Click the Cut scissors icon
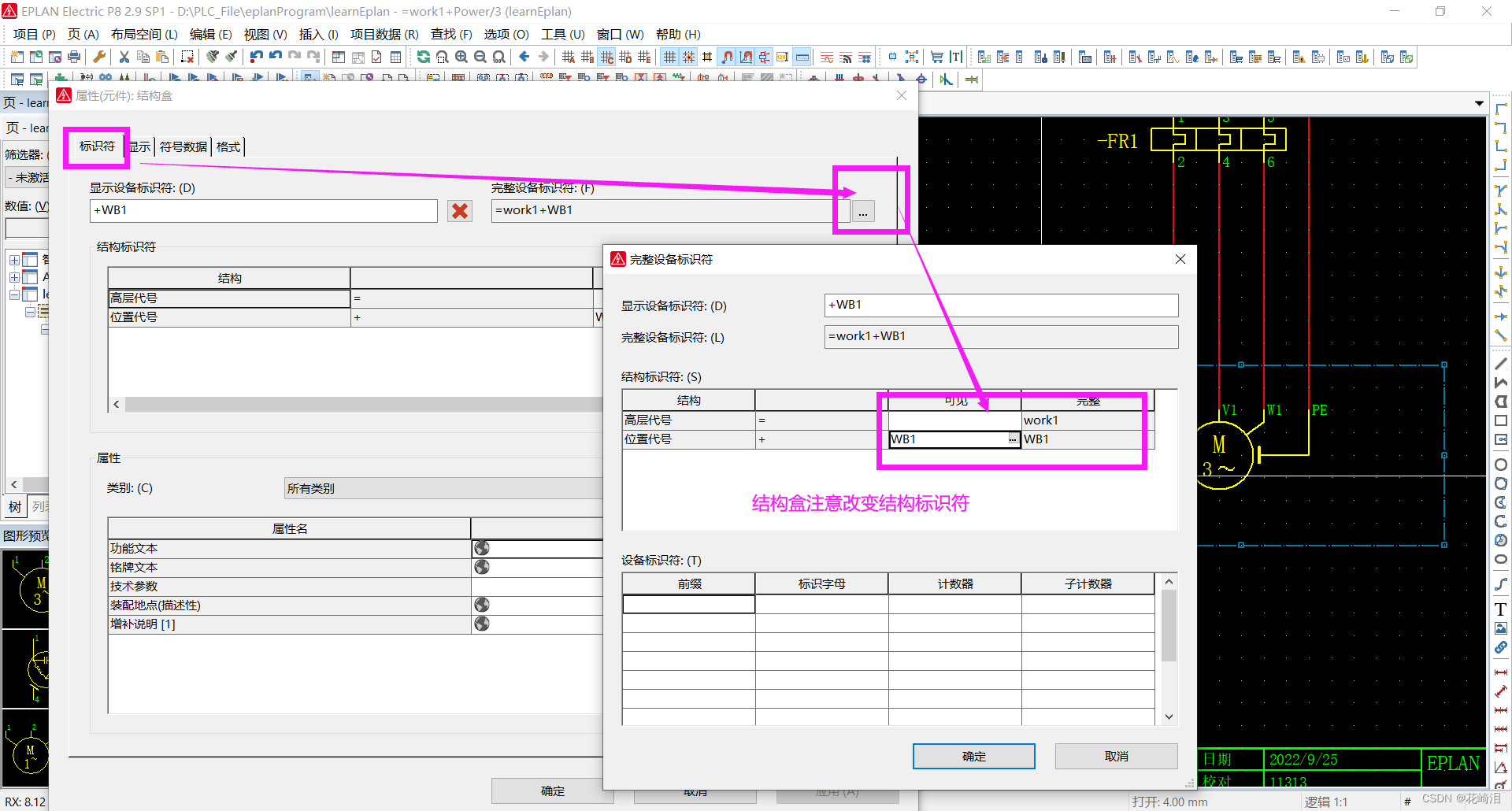1512x811 pixels. click(124, 57)
